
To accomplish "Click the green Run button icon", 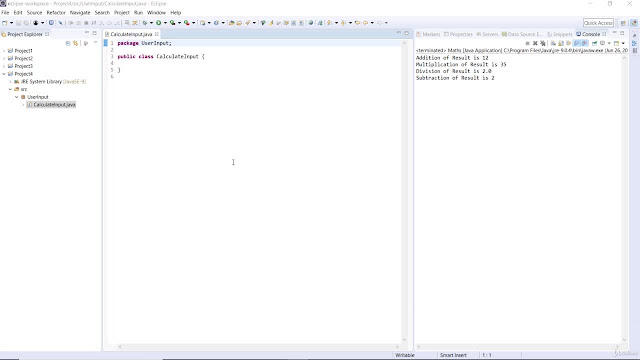I will click(158, 23).
